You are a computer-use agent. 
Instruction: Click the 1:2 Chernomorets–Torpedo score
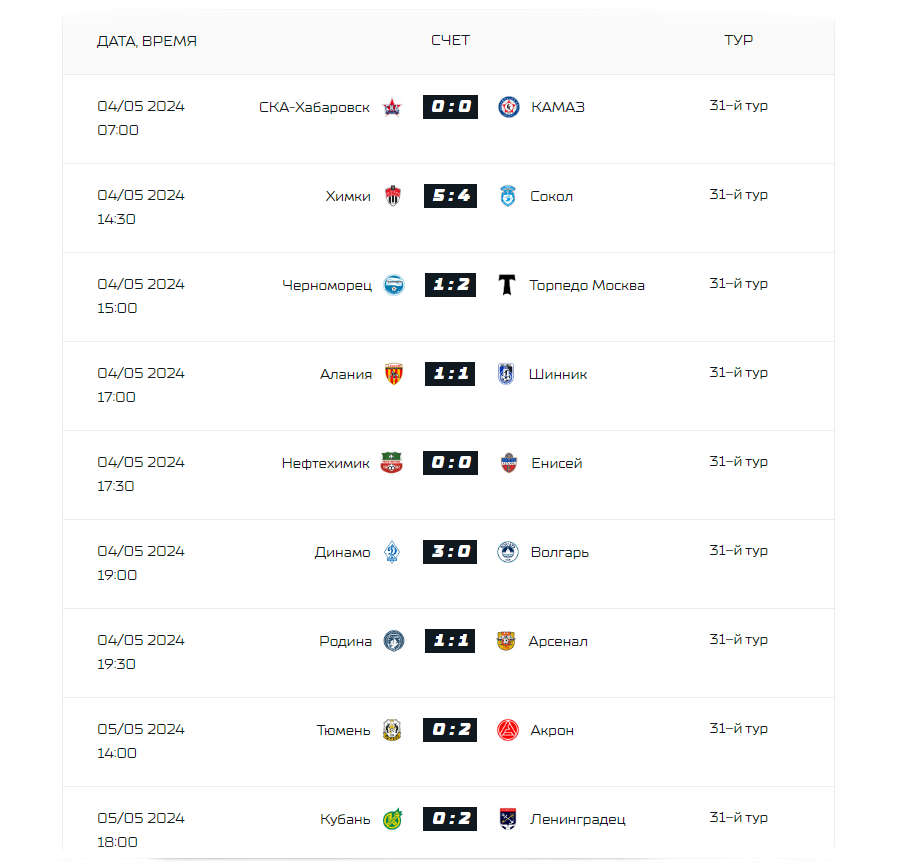451,285
